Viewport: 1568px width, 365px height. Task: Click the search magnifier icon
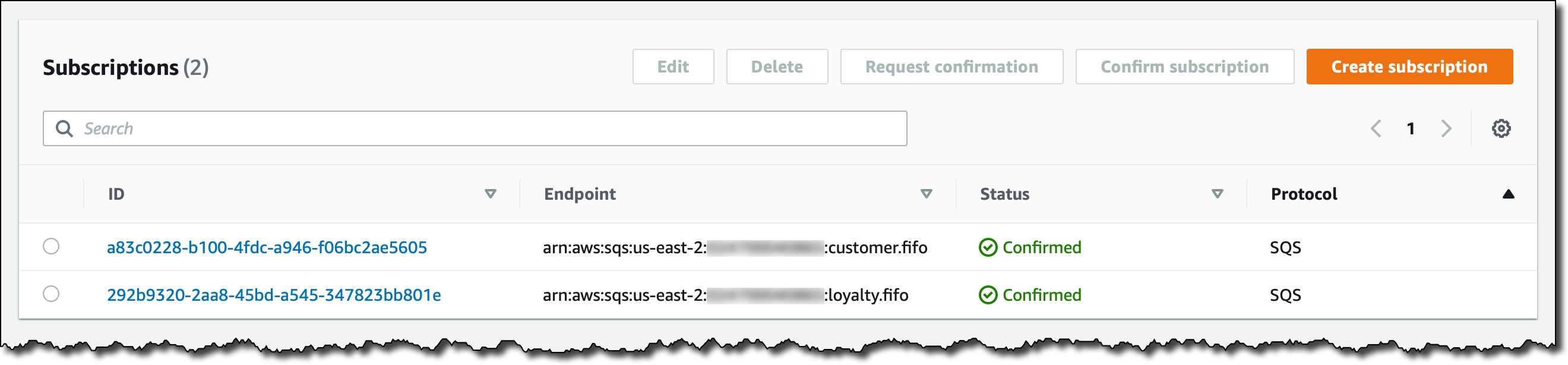point(64,128)
